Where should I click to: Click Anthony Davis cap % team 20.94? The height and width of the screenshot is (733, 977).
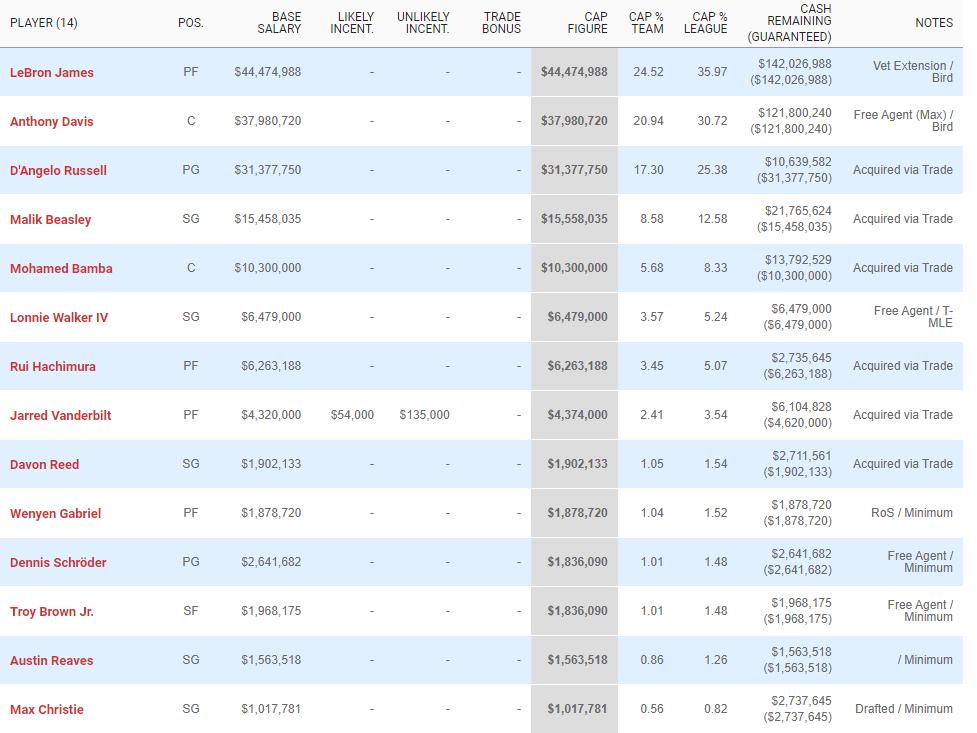[648, 121]
